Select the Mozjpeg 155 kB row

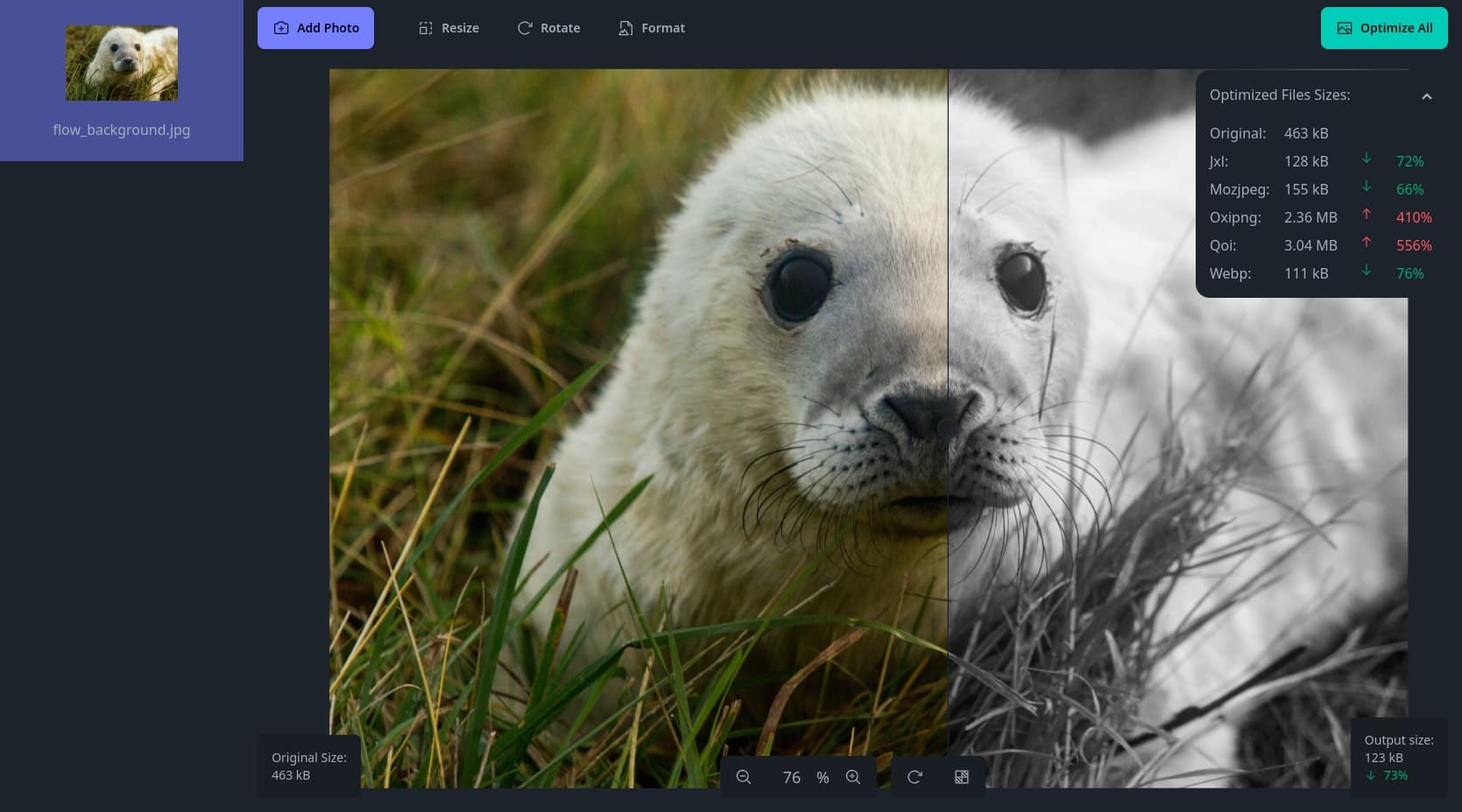[x=1321, y=189]
